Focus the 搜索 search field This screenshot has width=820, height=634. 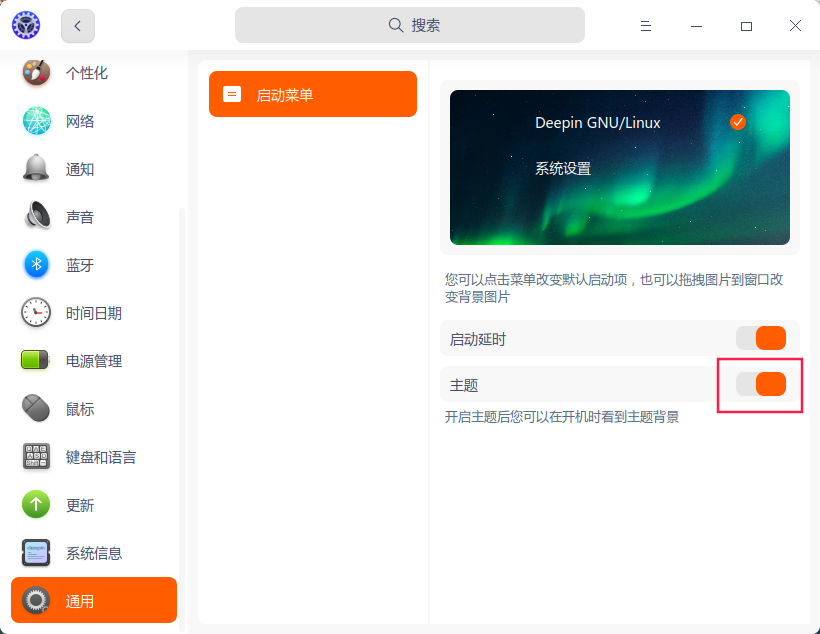410,25
